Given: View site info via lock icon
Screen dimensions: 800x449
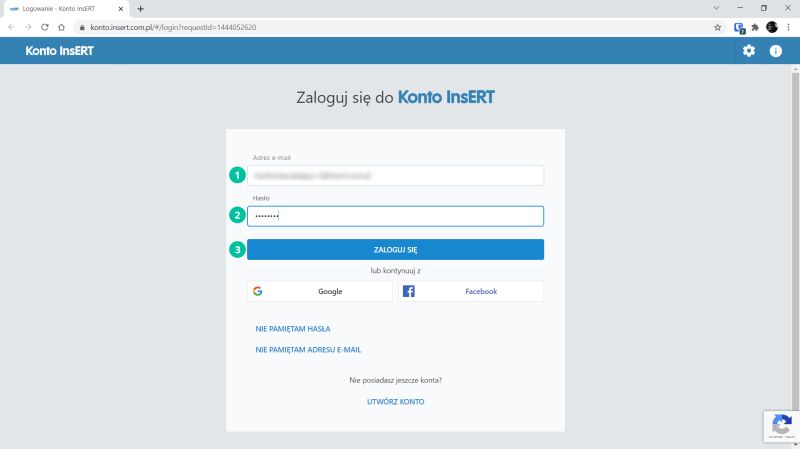Looking at the screenshot, I should coord(82,28).
